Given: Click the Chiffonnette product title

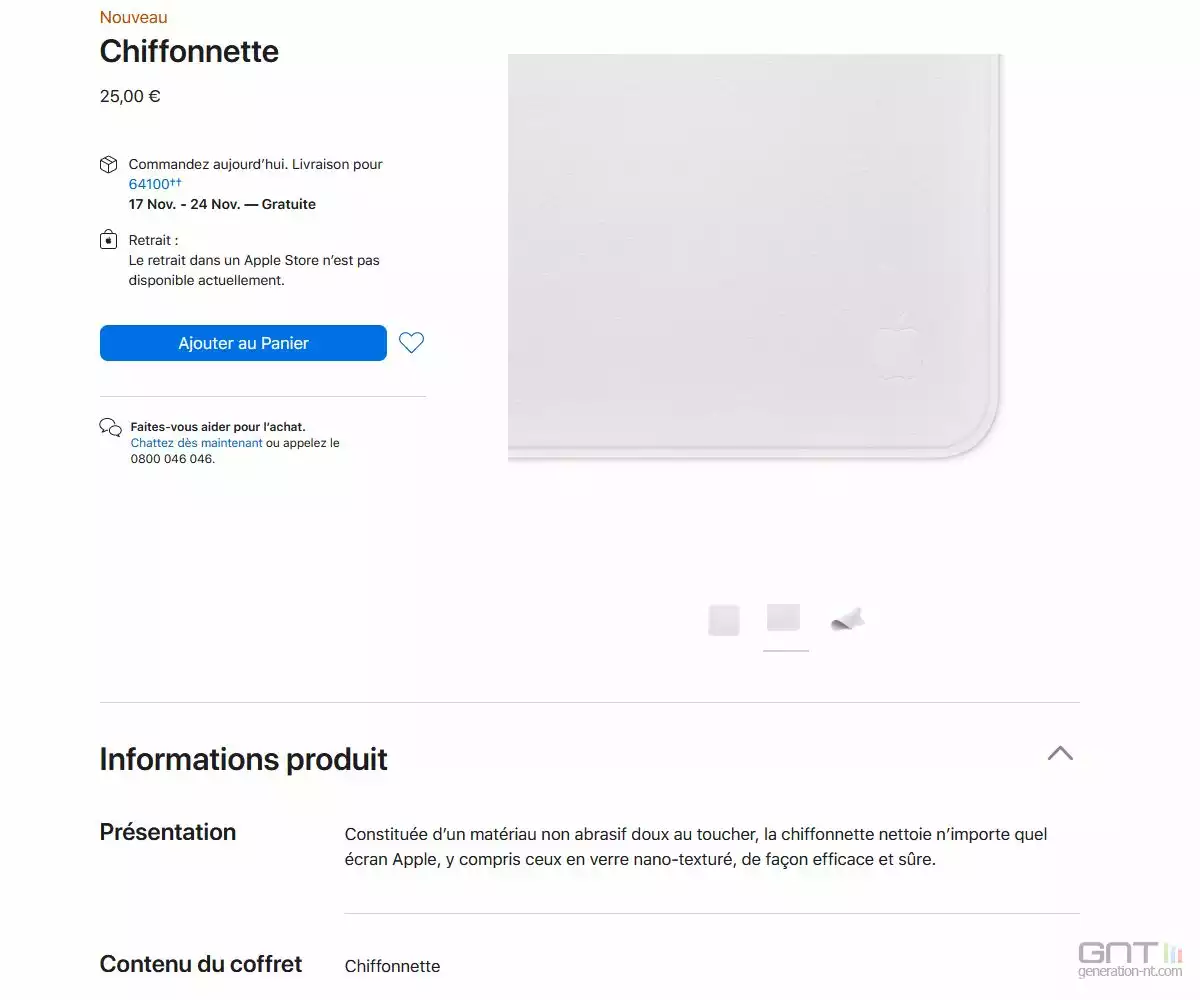Looking at the screenshot, I should [x=189, y=52].
